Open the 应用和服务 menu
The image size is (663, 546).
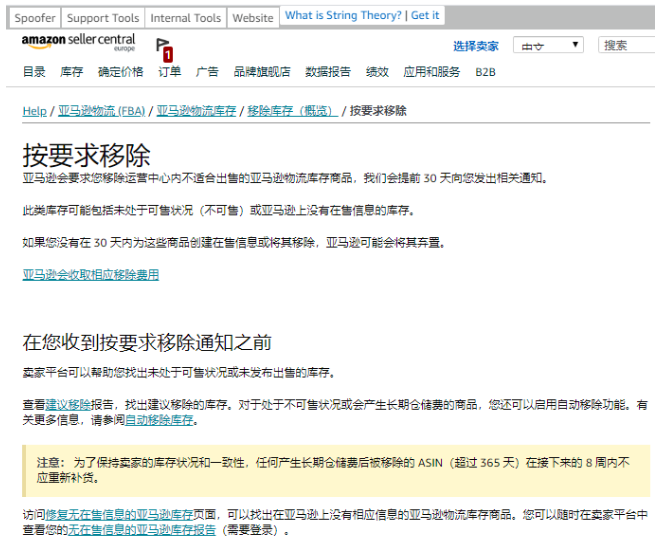431,72
